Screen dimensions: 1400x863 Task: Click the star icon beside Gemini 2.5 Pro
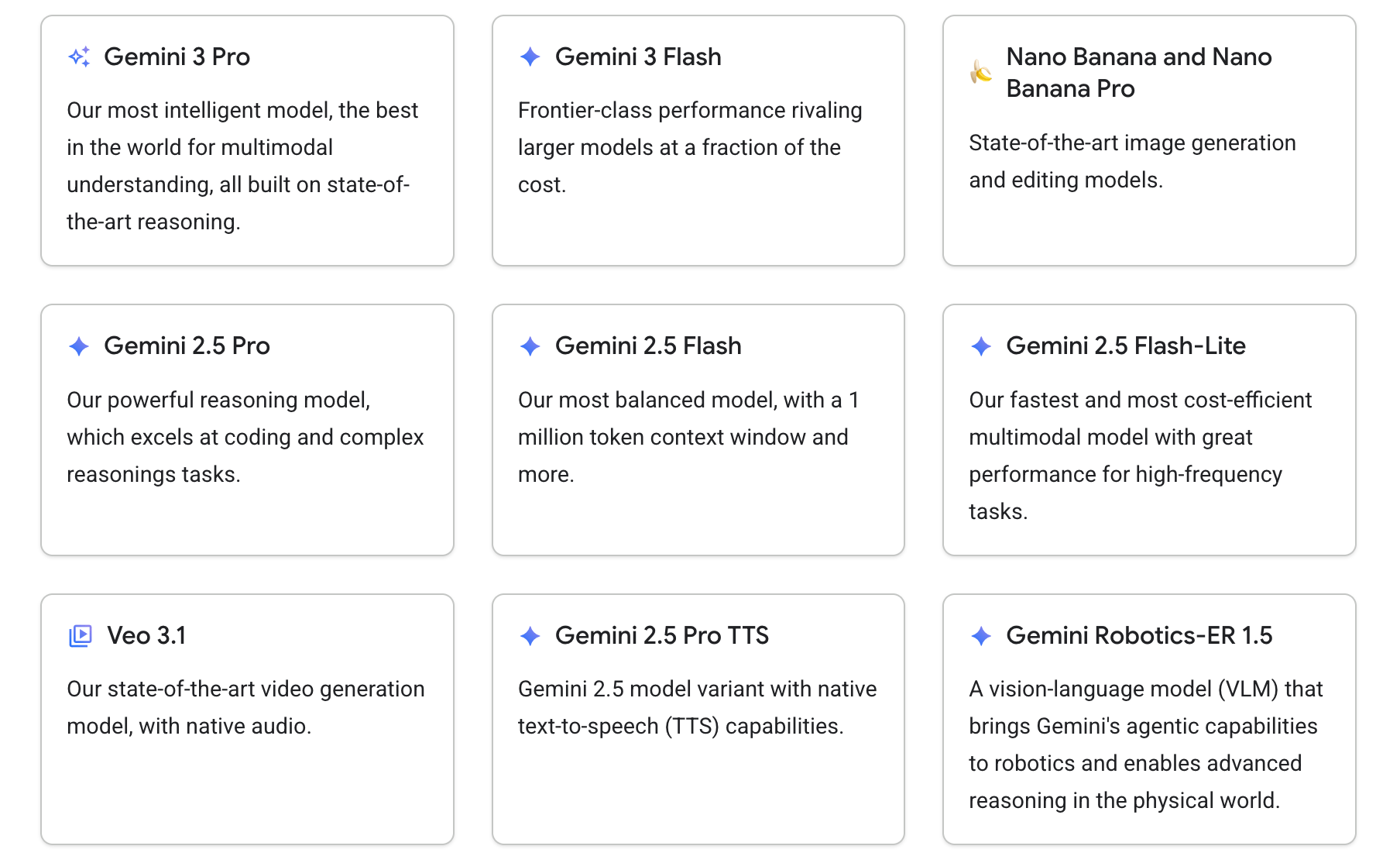(79, 346)
